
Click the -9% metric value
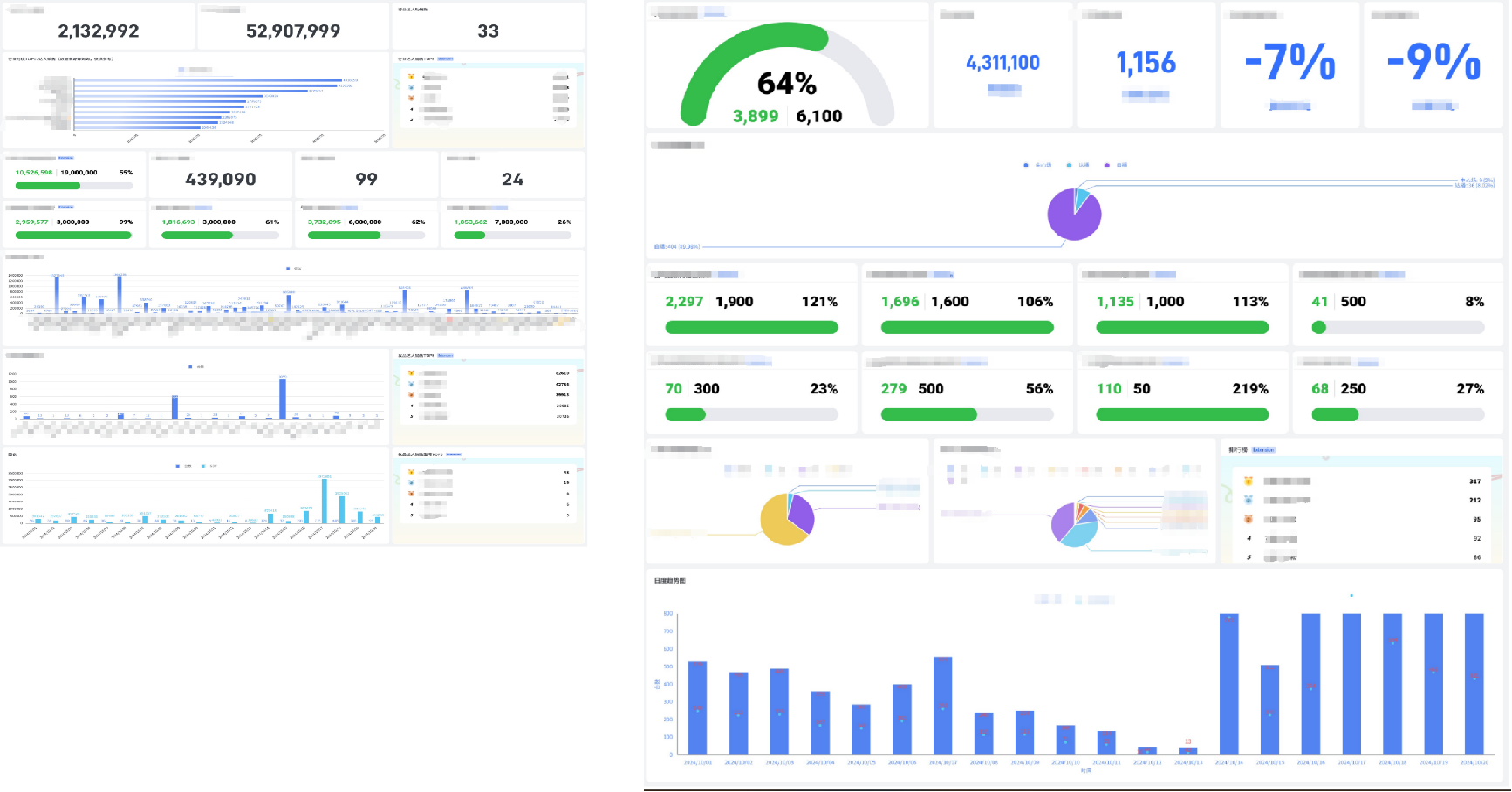coord(1433,63)
